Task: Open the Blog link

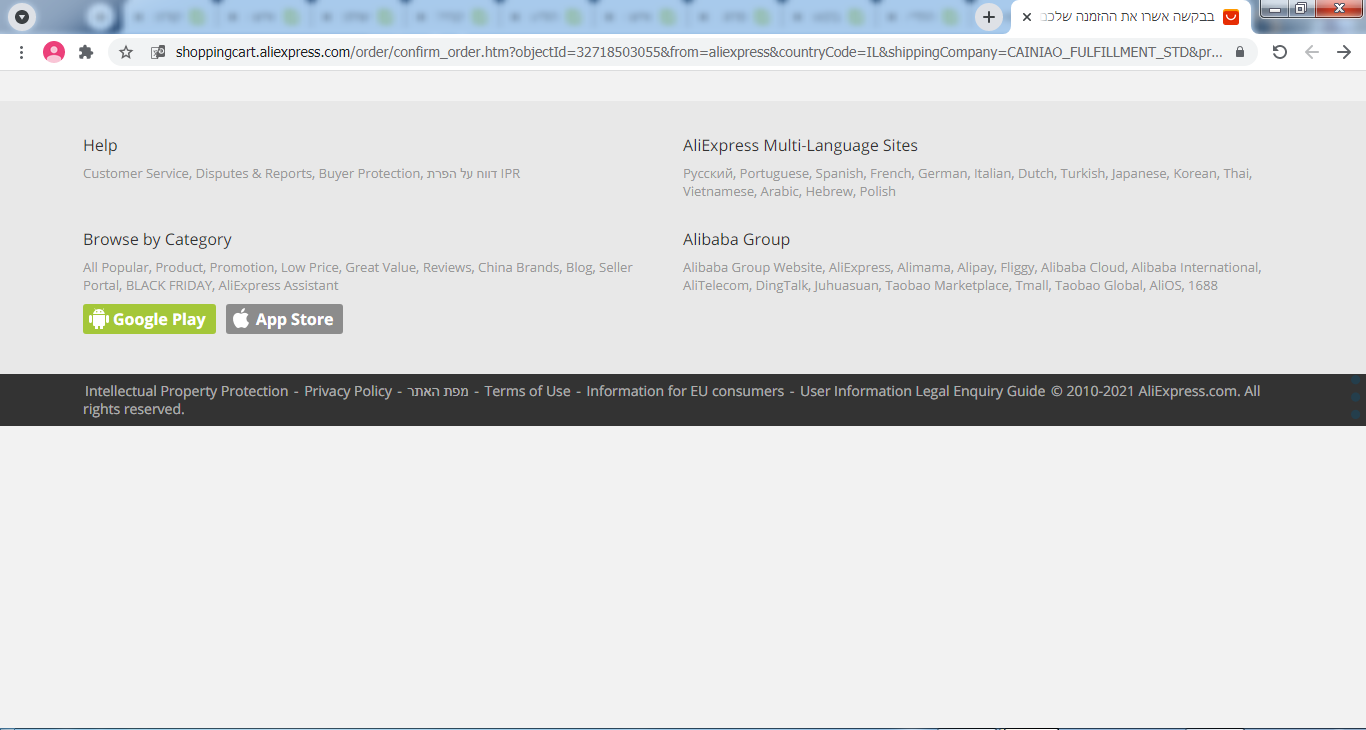Action: click(579, 267)
